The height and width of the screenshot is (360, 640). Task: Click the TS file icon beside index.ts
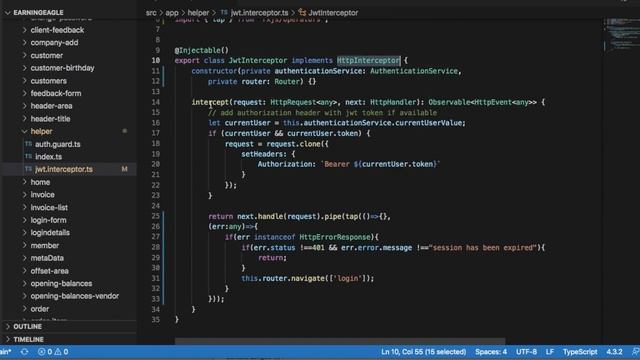[28, 157]
